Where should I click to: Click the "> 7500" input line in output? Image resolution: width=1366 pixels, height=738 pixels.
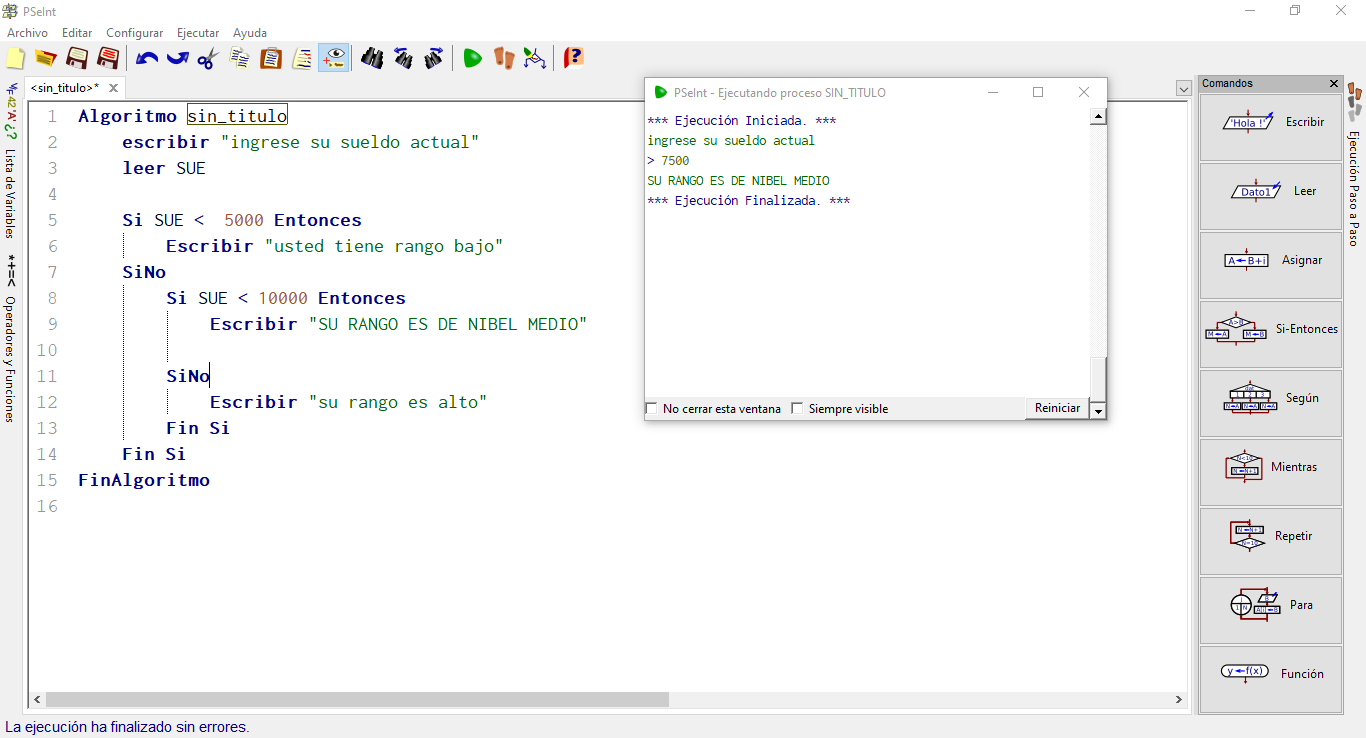tap(668, 161)
